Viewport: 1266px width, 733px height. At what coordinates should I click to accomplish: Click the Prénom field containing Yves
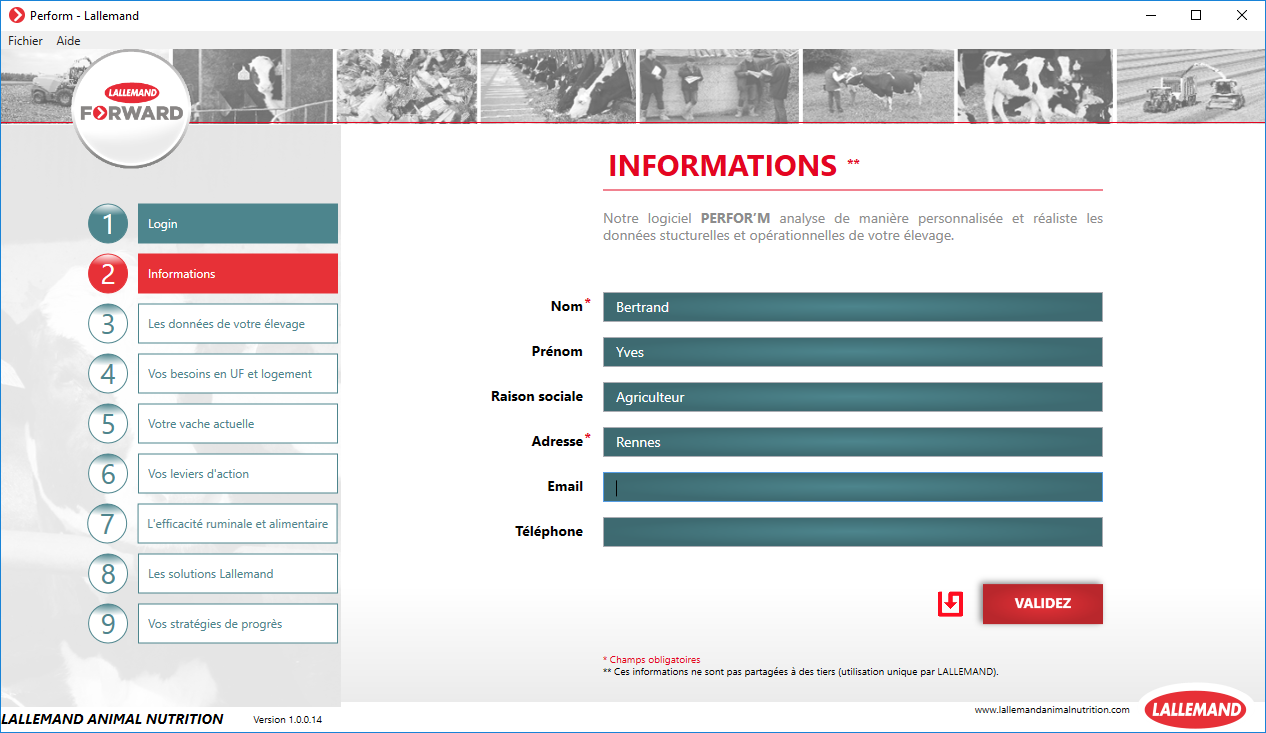click(x=853, y=352)
